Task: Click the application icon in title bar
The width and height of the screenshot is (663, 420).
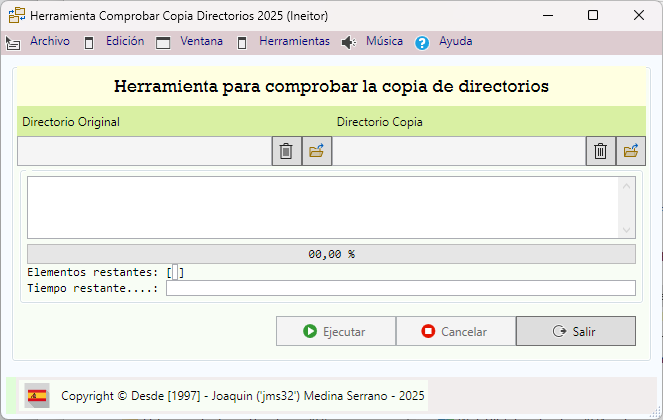Action: (17, 16)
